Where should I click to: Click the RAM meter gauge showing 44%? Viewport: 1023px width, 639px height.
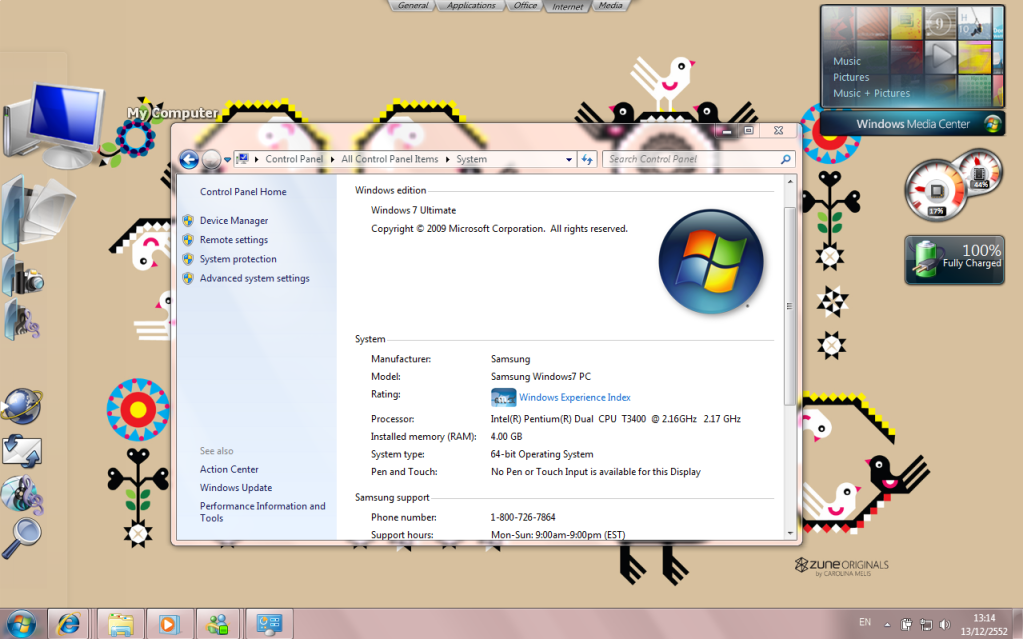click(979, 173)
